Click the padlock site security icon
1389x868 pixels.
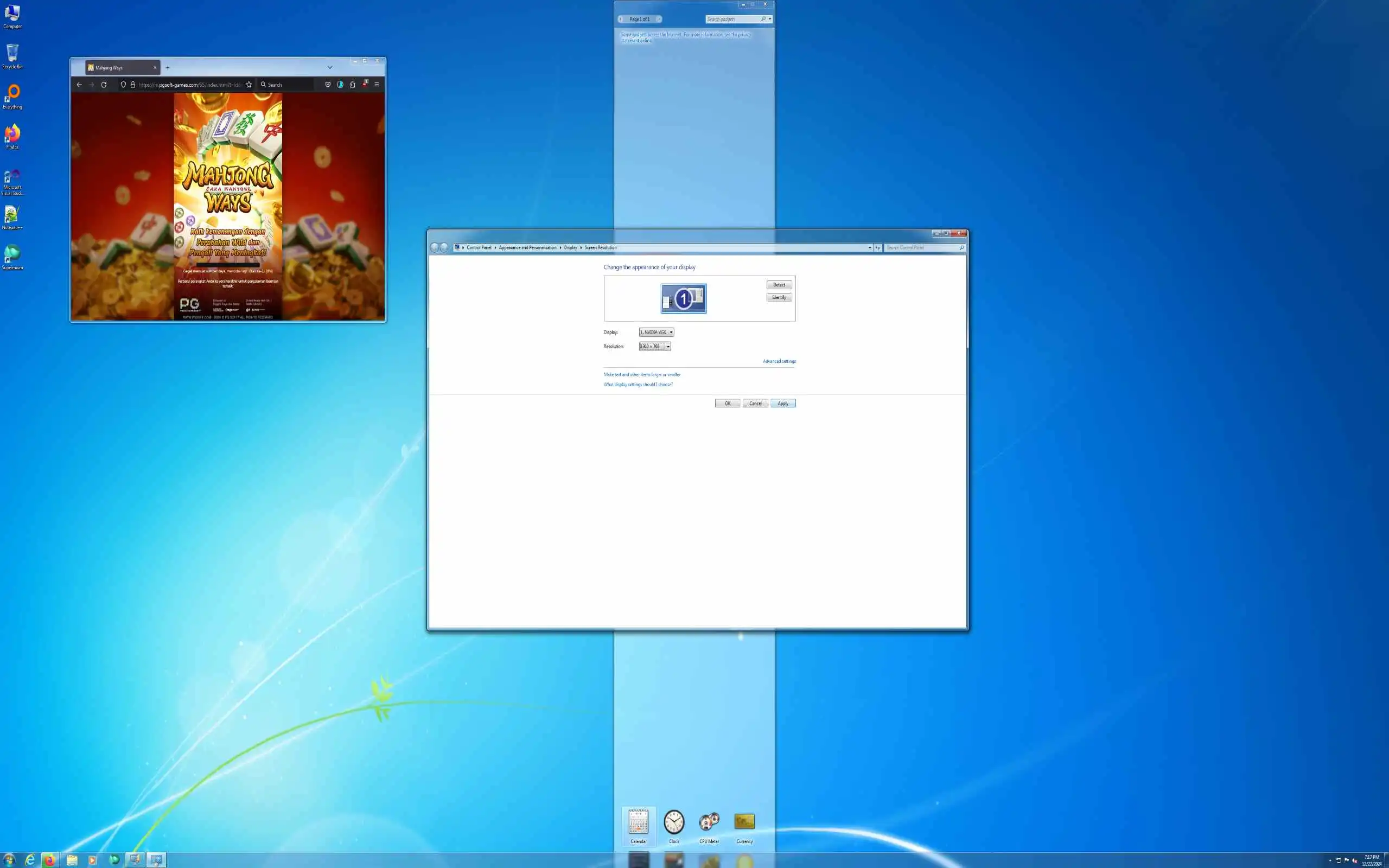coord(132,85)
